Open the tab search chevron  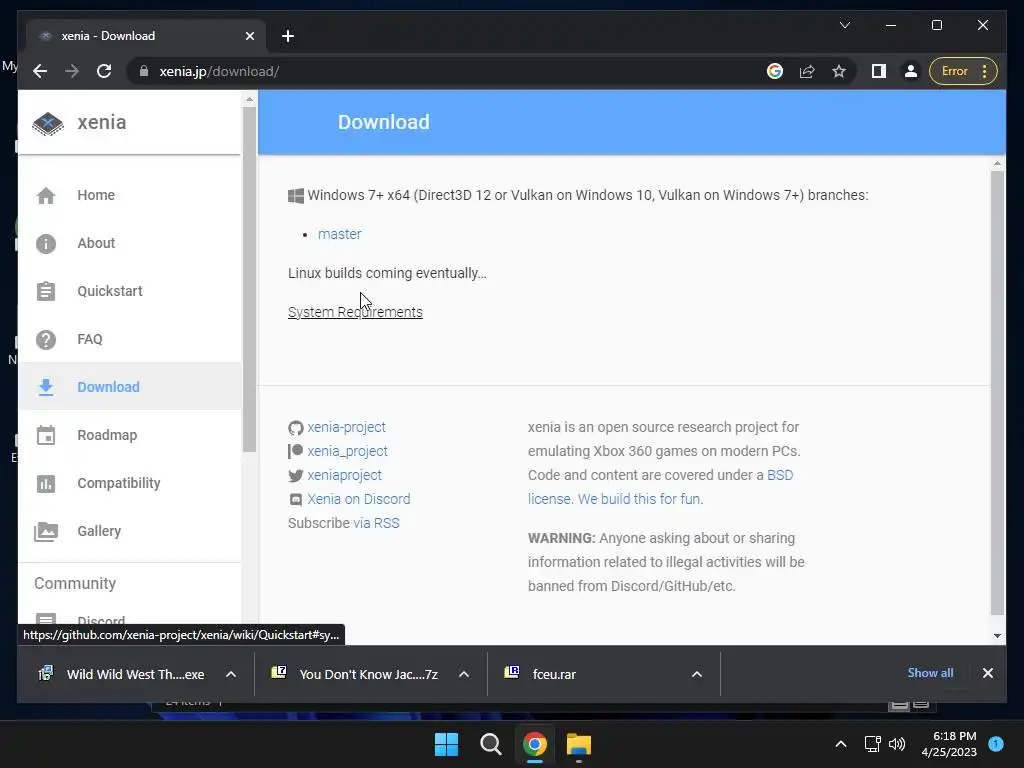[844, 25]
